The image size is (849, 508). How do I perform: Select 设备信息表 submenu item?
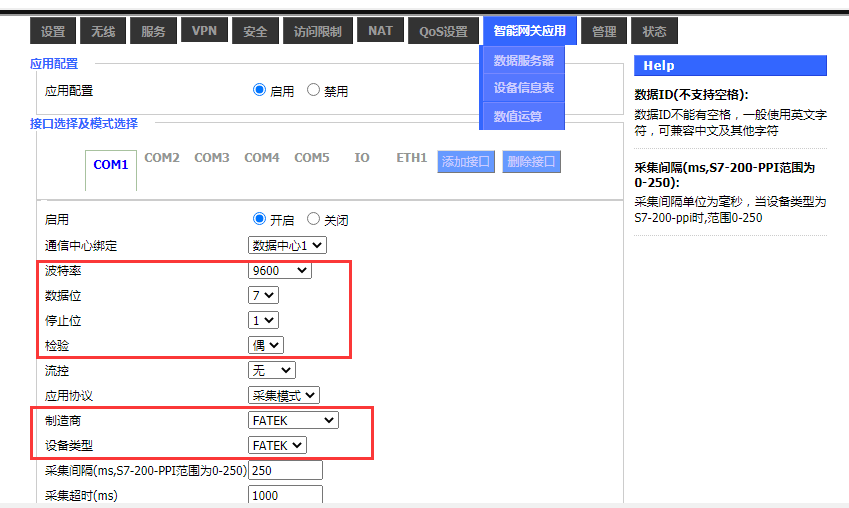coord(523,88)
